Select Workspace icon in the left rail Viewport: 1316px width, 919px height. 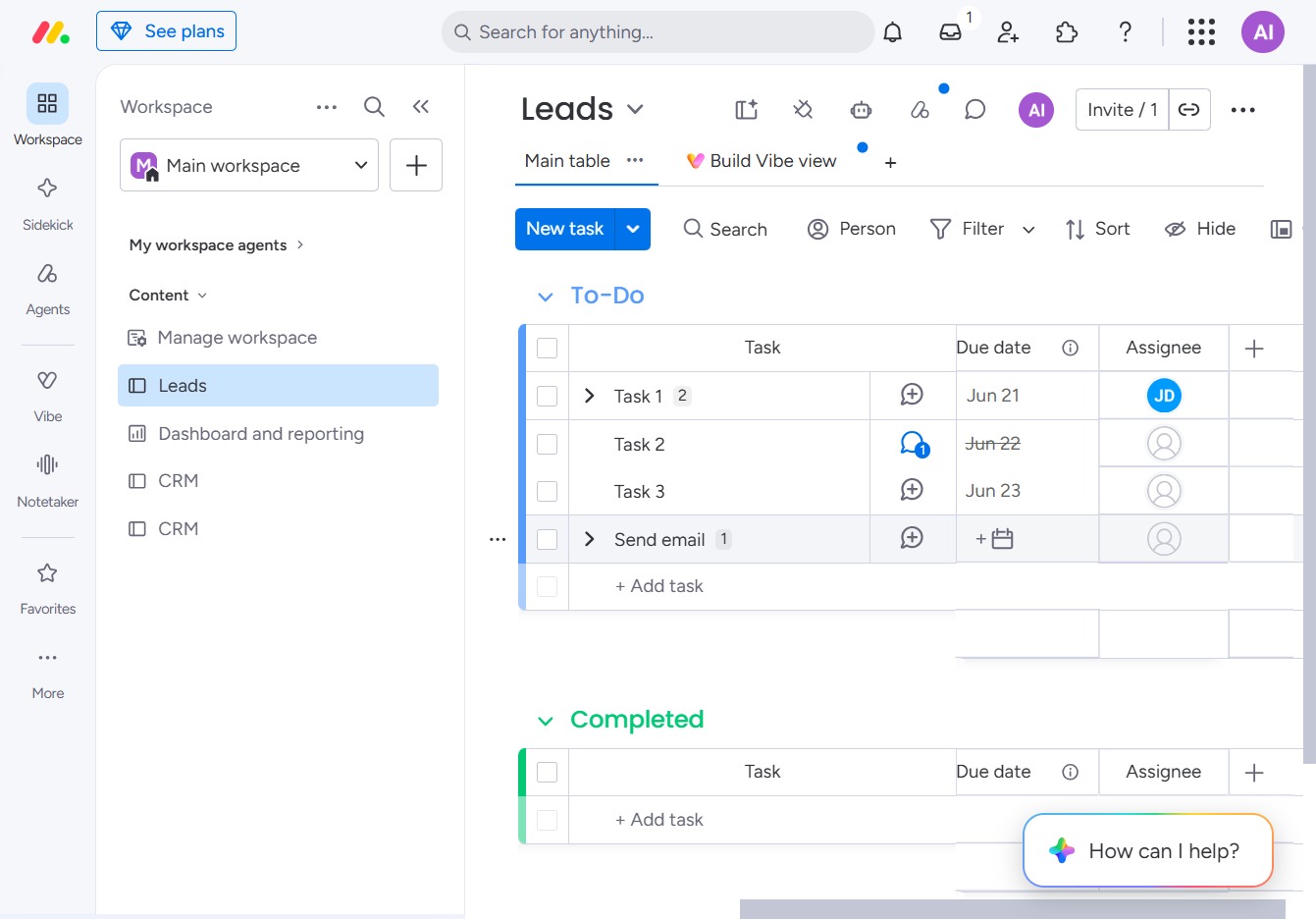pyautogui.click(x=47, y=104)
